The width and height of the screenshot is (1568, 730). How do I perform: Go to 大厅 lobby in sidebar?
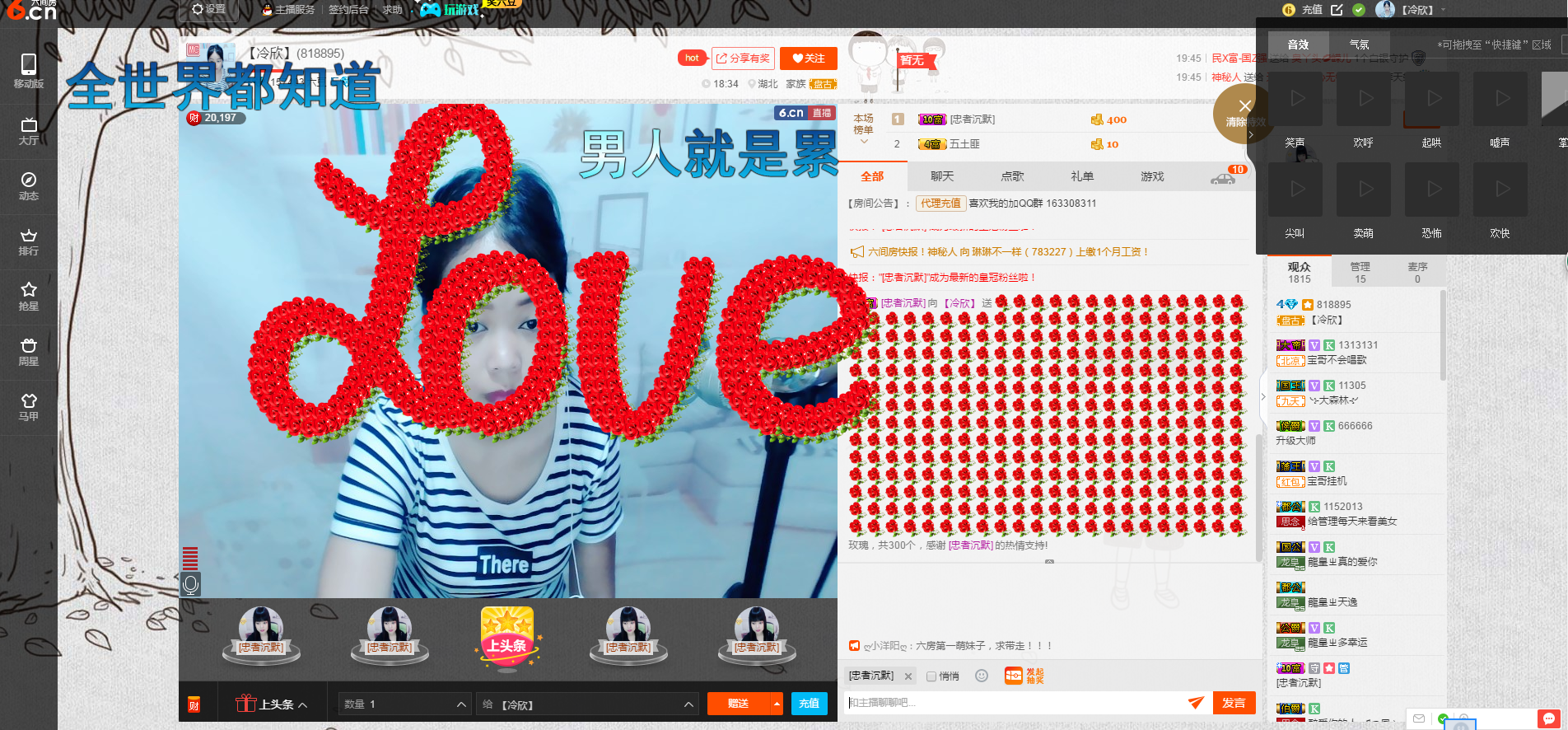click(x=29, y=132)
